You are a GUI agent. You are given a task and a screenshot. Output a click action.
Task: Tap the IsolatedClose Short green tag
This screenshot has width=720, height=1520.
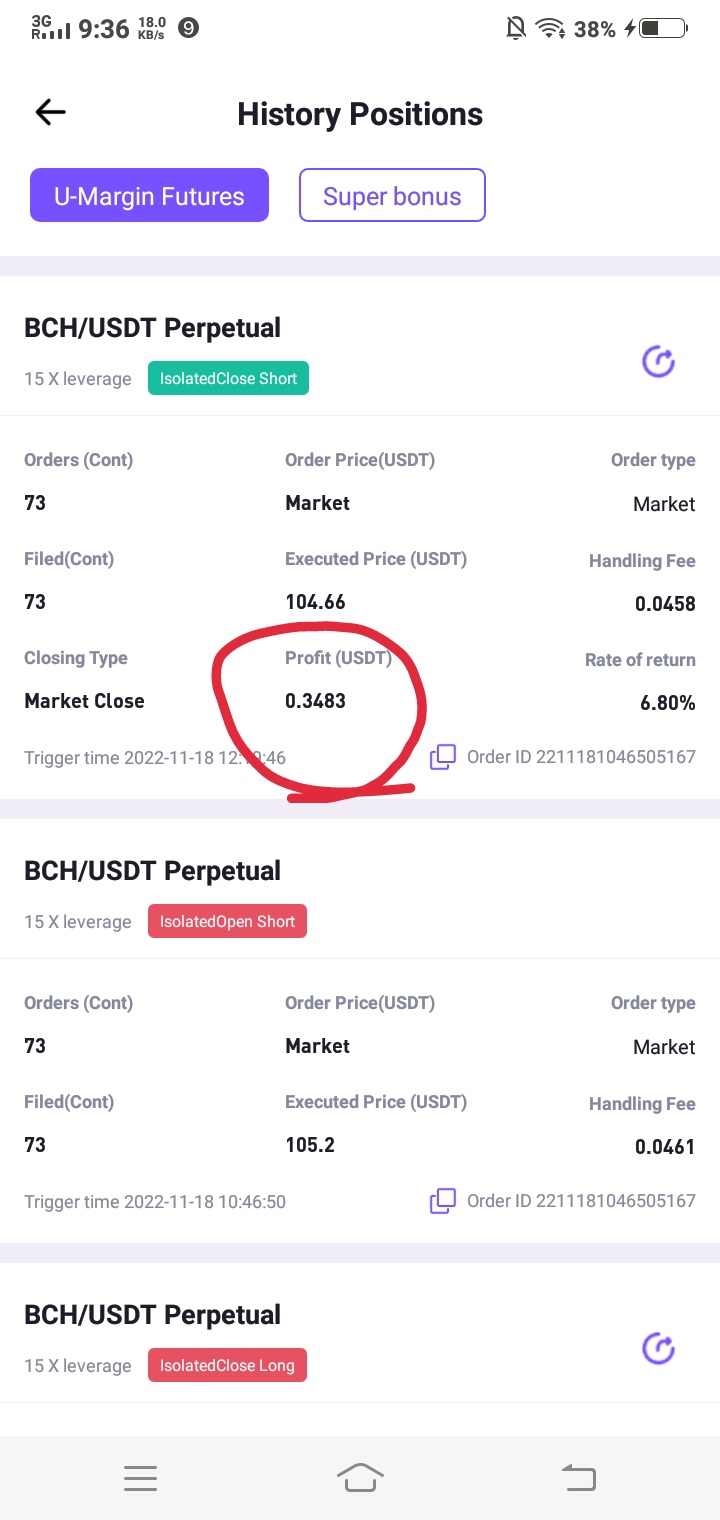click(229, 379)
